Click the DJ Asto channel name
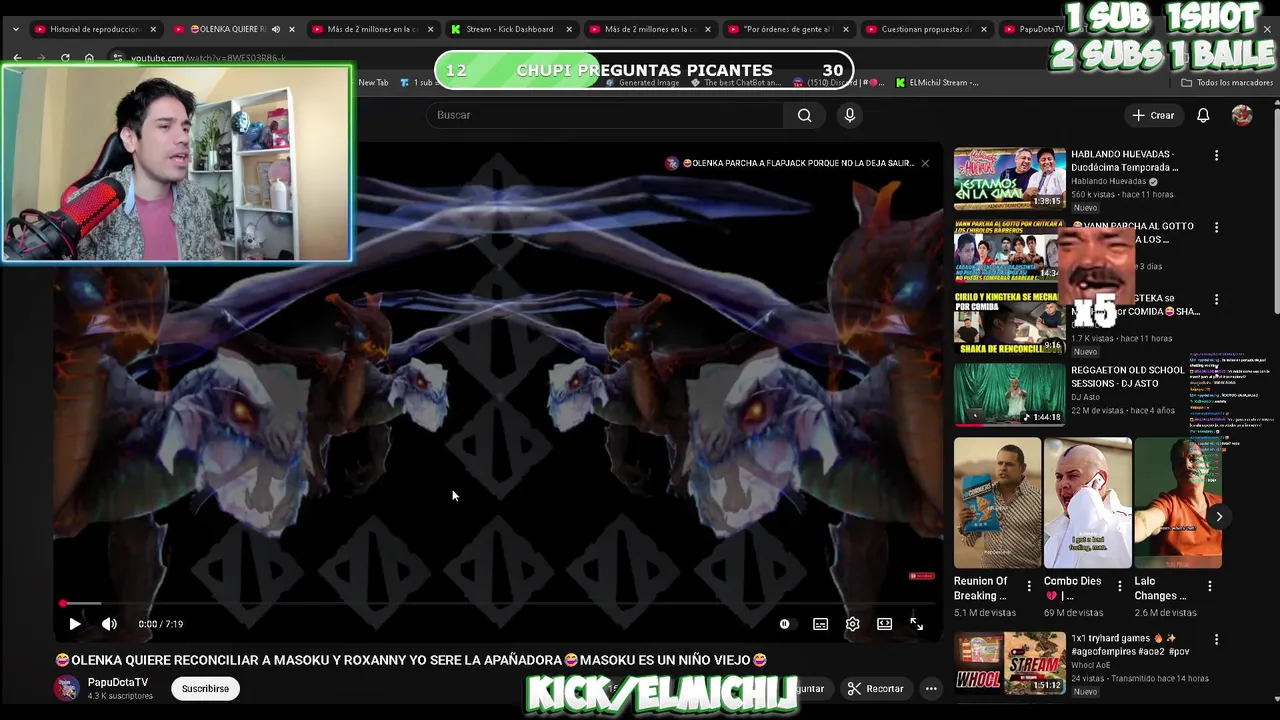 1086,397
